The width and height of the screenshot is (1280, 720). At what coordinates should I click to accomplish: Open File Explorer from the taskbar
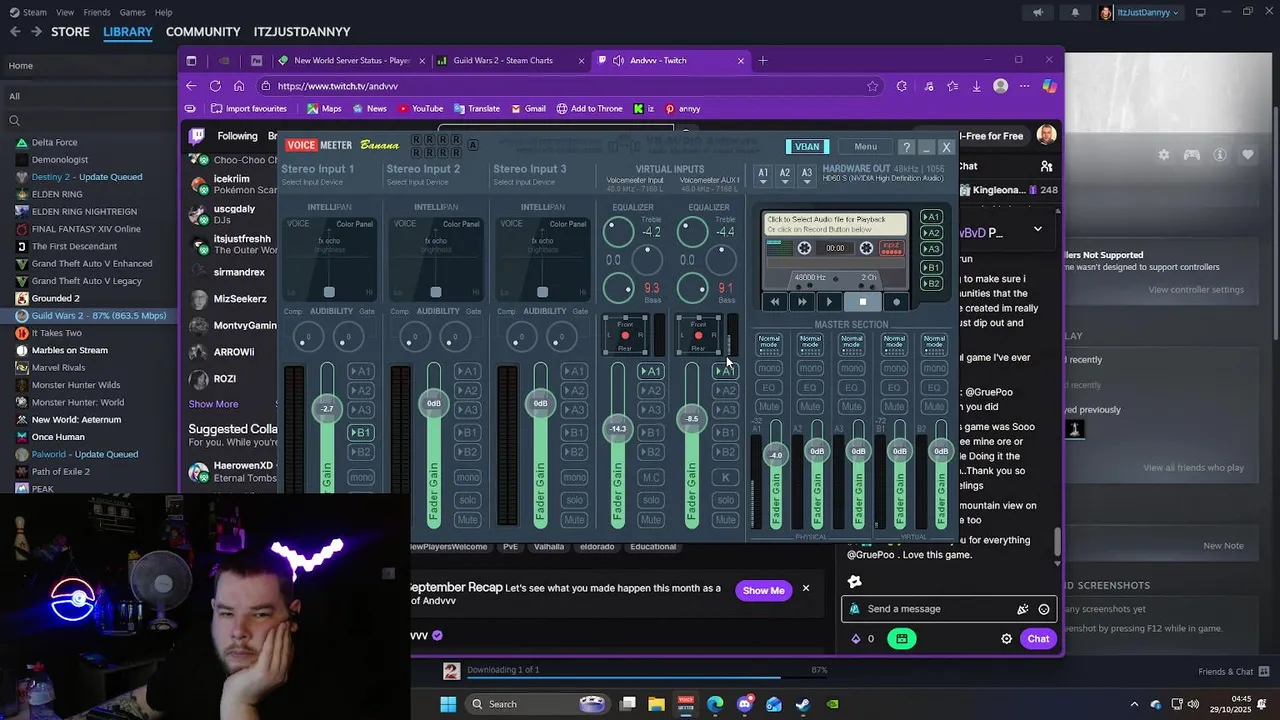click(x=657, y=704)
